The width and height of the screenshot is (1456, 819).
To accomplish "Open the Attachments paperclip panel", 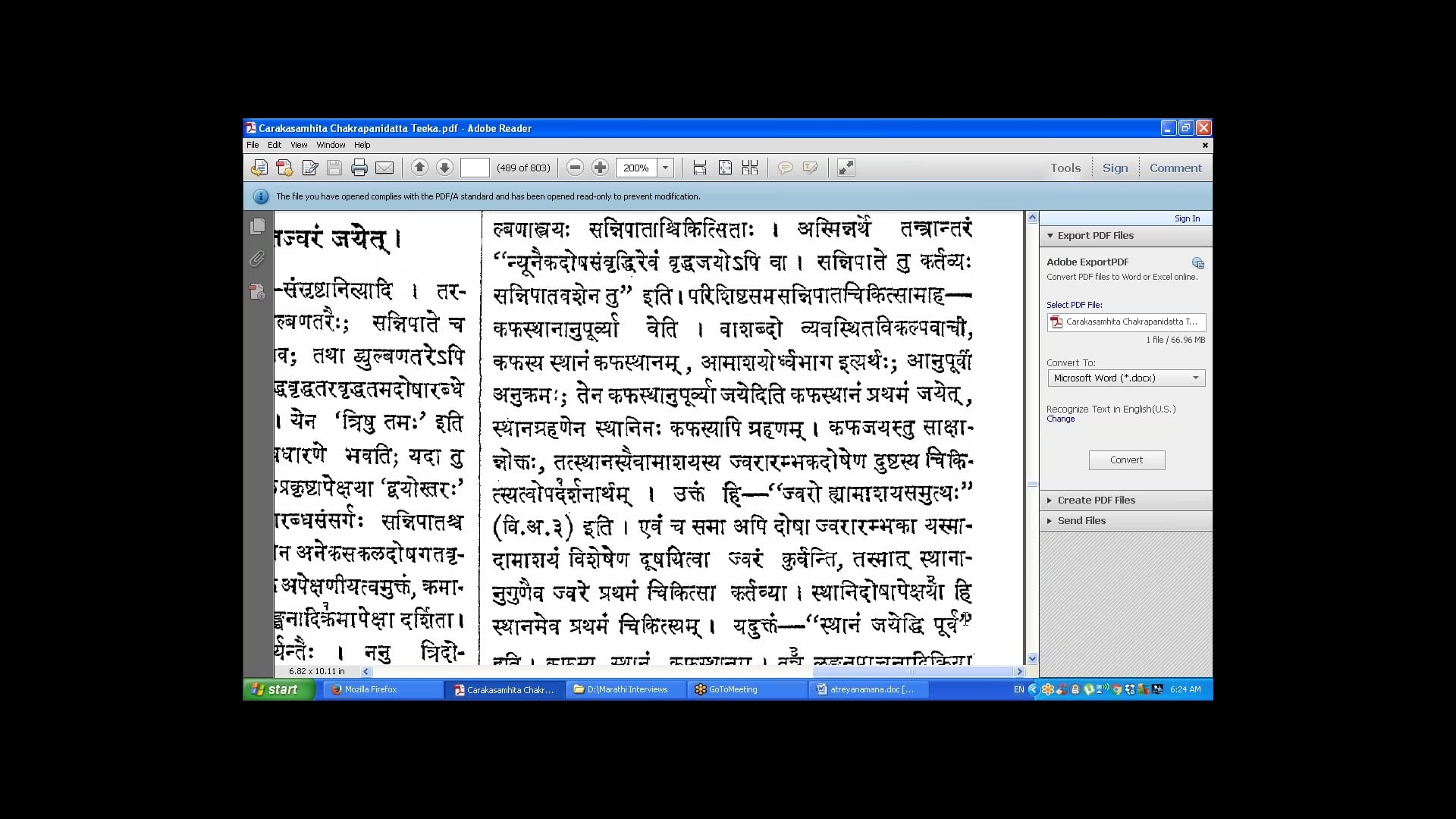I will [257, 259].
